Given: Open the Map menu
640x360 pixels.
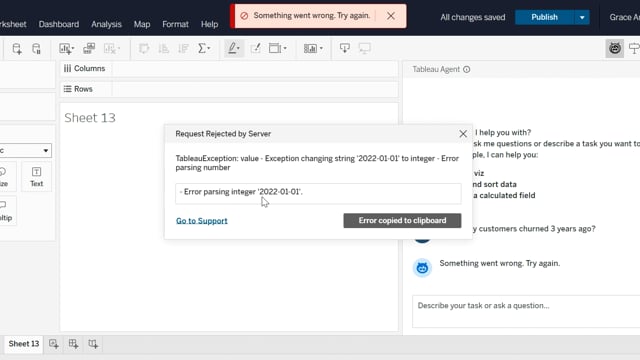Looking at the screenshot, I should coord(142,24).
